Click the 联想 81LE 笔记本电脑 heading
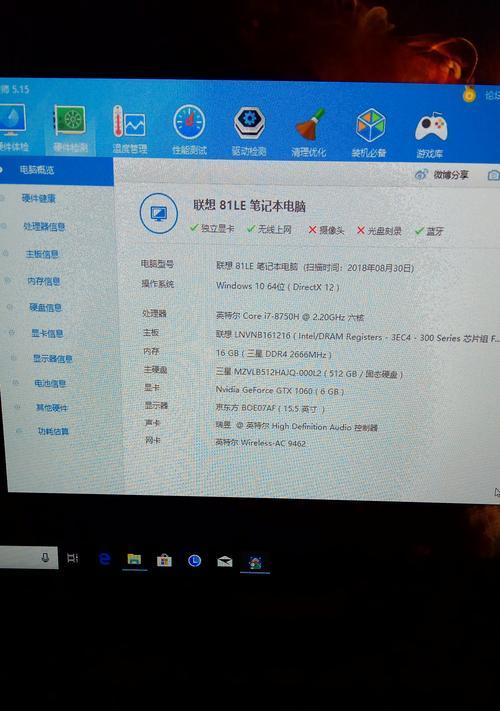The width and height of the screenshot is (500, 711). [x=249, y=206]
